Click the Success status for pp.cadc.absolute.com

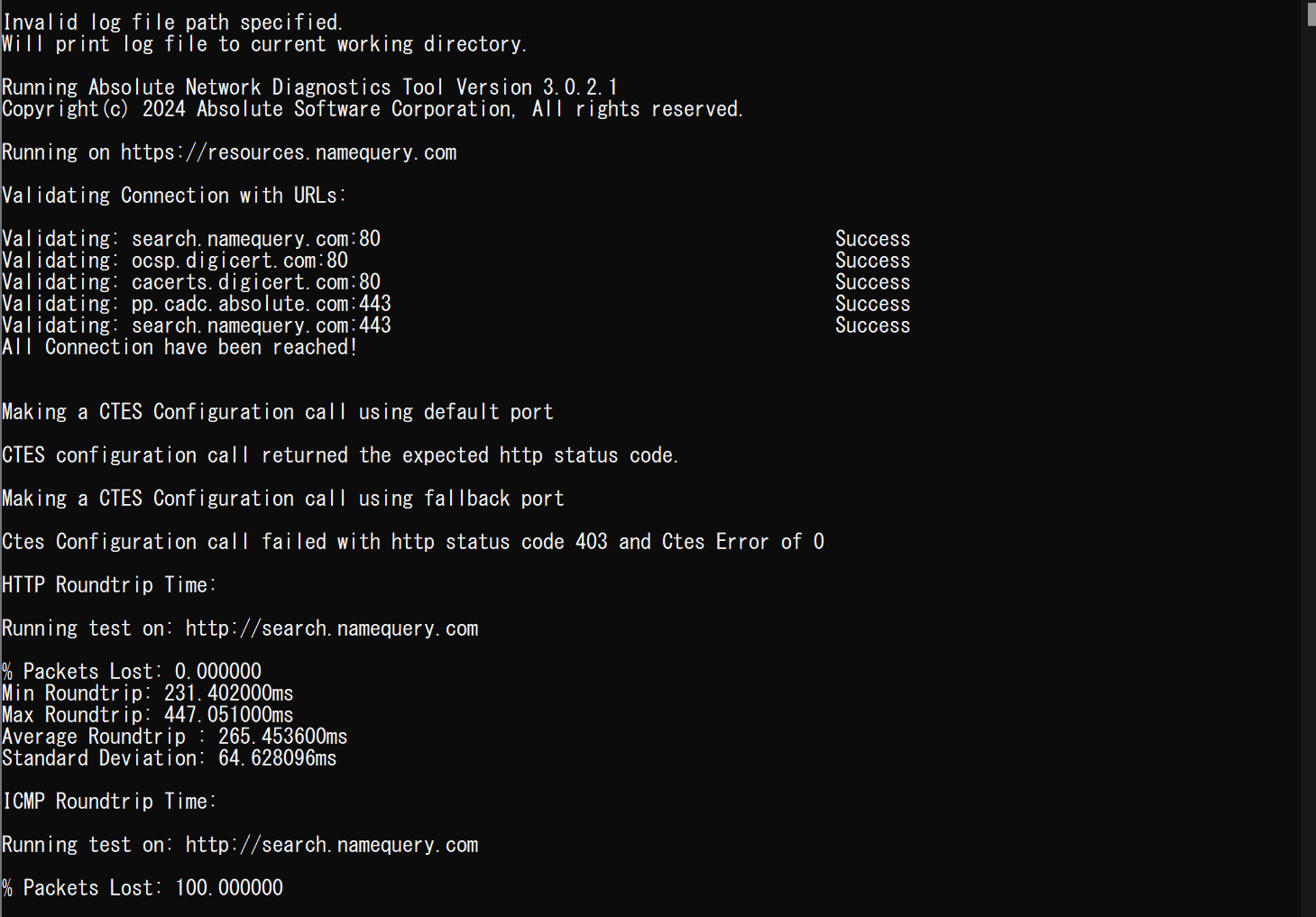(872, 304)
